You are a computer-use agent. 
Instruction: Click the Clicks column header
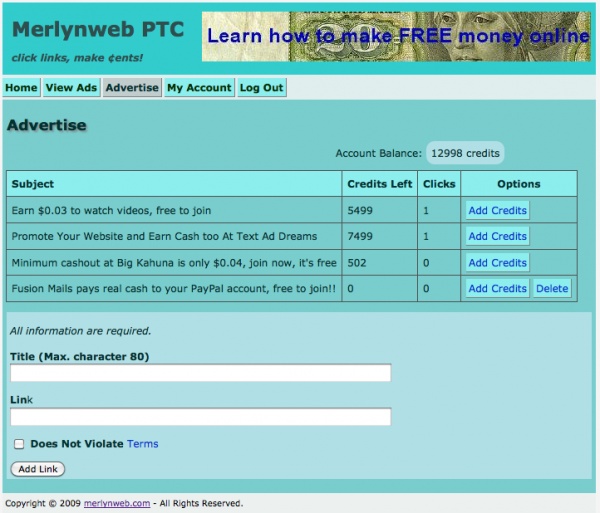pyautogui.click(x=439, y=184)
